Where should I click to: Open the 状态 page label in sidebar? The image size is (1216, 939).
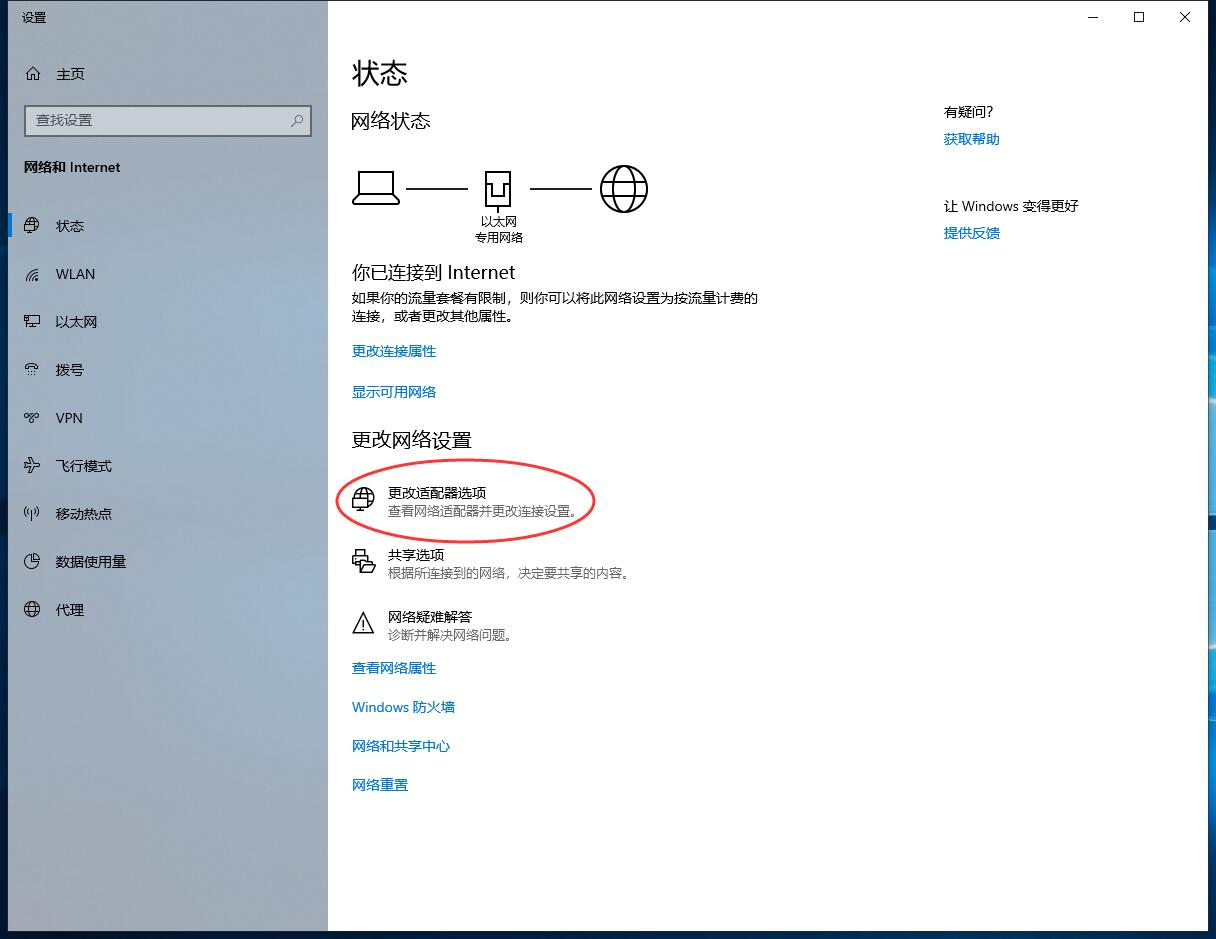click(x=70, y=226)
